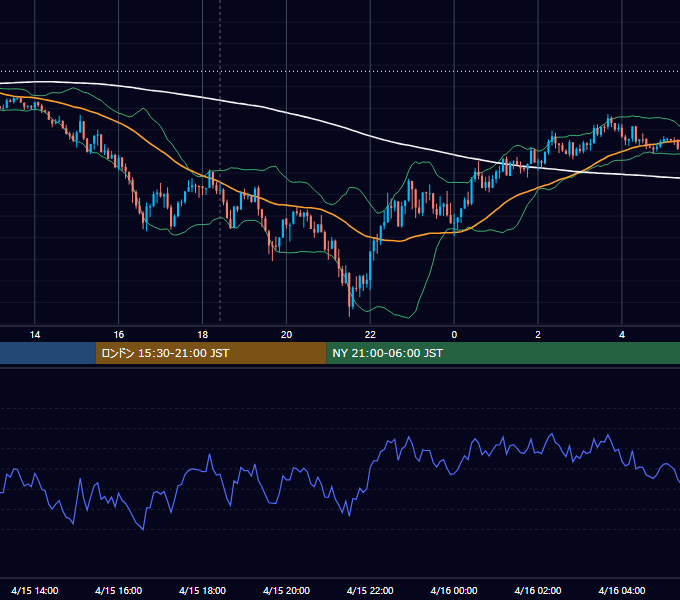
Task: Click the 20 hour label on price chart axis
Action: [286, 335]
